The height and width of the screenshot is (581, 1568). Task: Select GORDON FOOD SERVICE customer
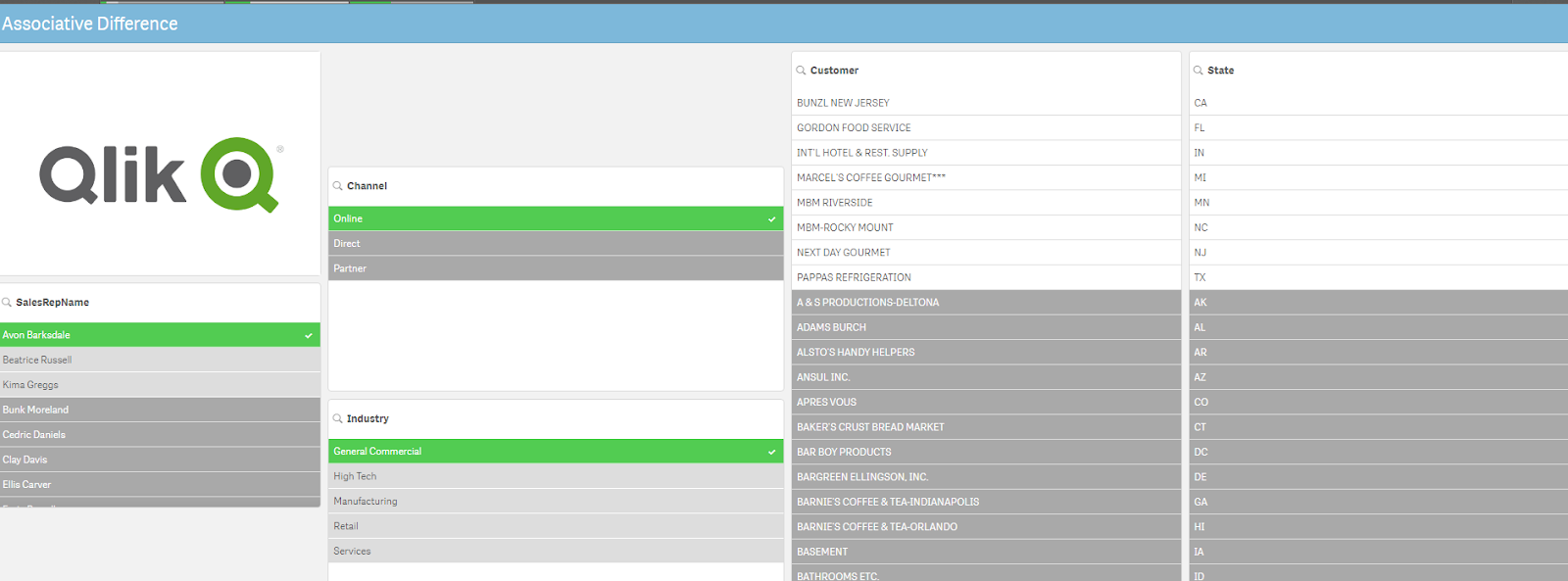986,127
